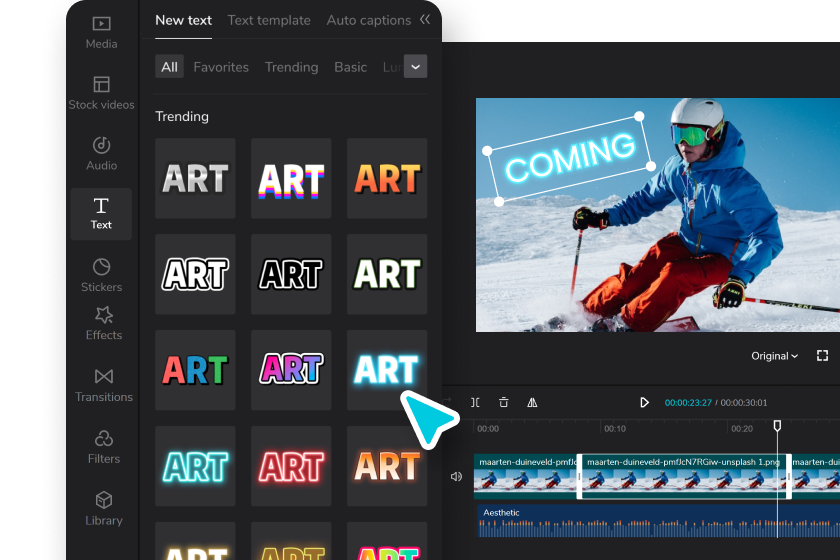The width and height of the screenshot is (840, 560).
Task: Open the Audio panel
Action: (101, 154)
